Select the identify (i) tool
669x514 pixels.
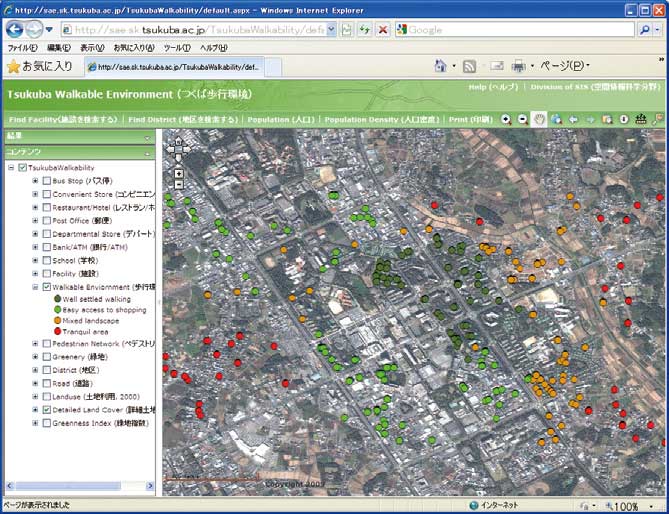click(x=624, y=119)
